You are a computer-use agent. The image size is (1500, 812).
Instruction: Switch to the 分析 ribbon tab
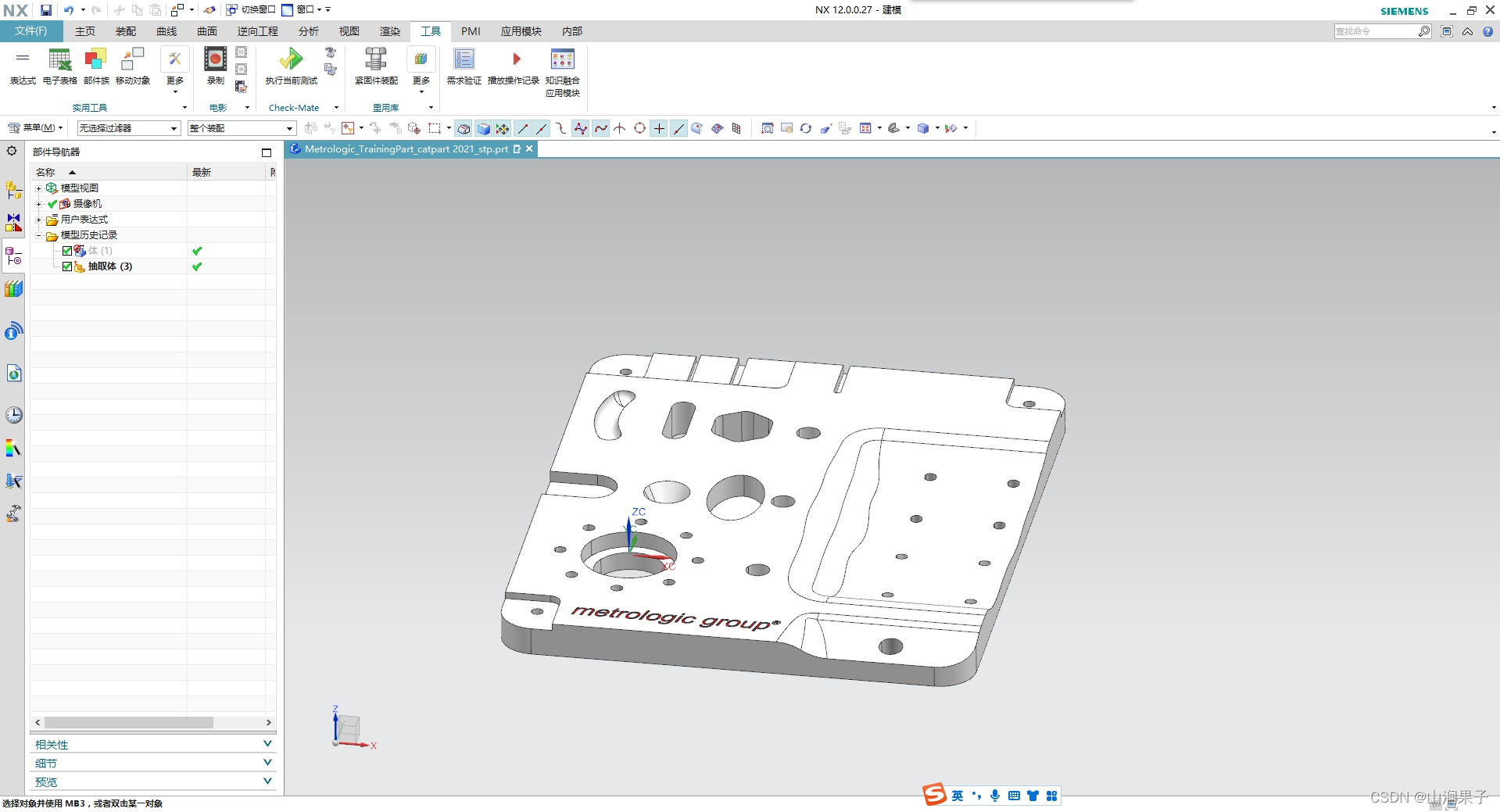[308, 31]
